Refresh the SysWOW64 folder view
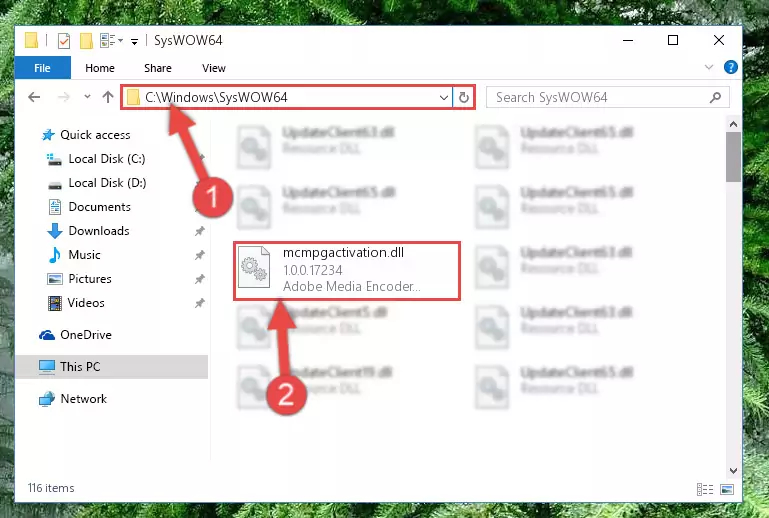This screenshot has height=518, width=769. [x=463, y=98]
